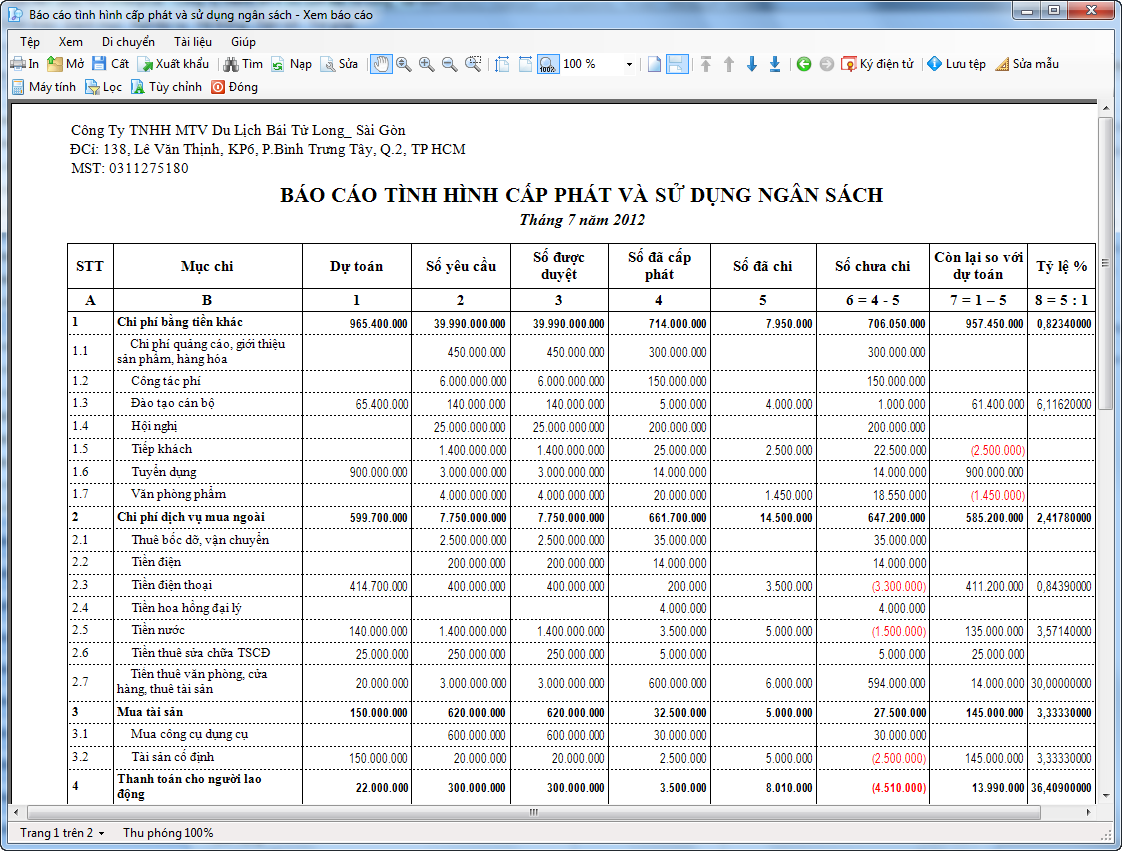Screen dimensions: 1122x851
Task: Zoom in with plus magnifier
Action: (x=426, y=64)
